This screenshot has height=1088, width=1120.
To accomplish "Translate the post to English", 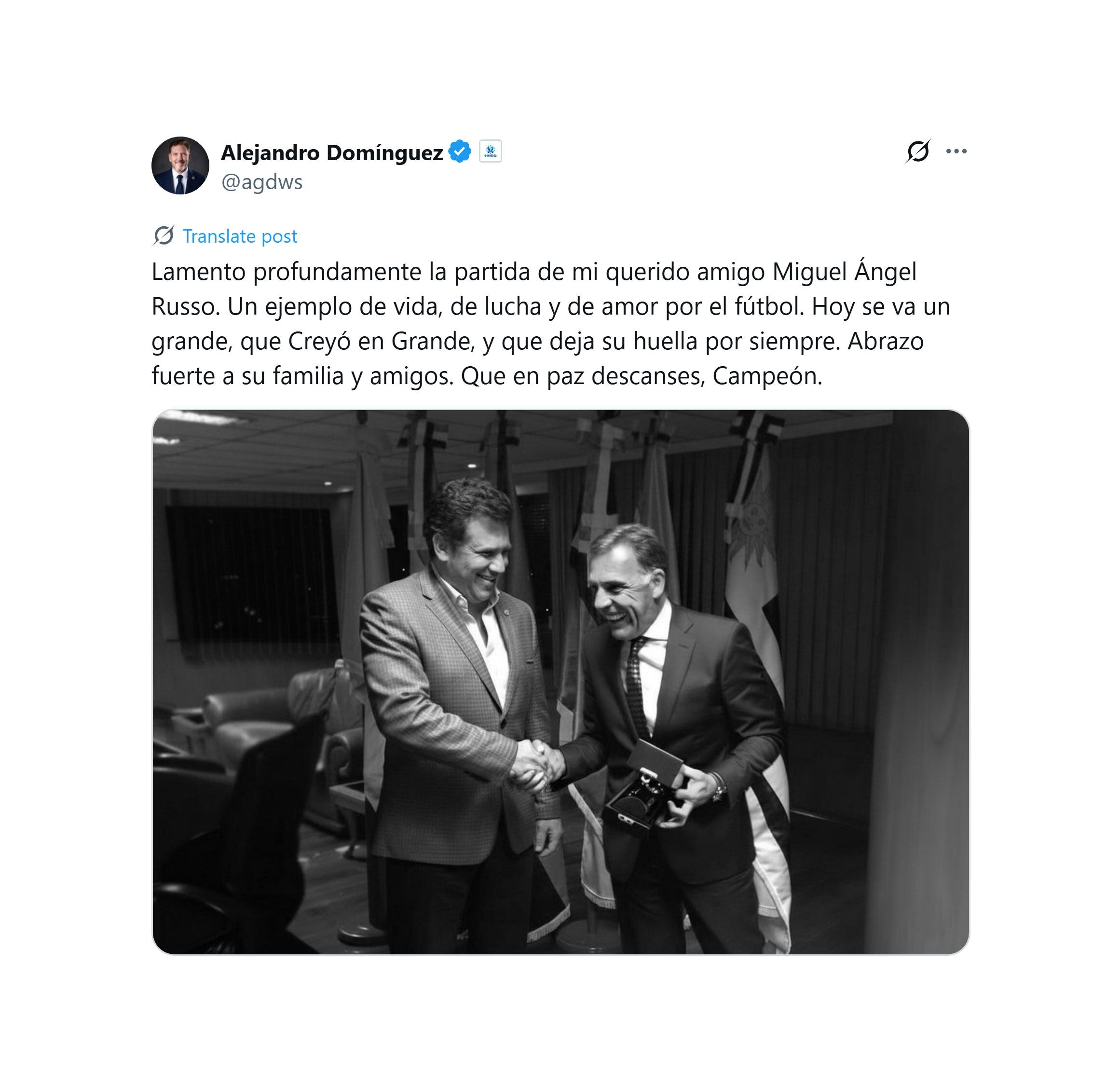I will (x=240, y=236).
